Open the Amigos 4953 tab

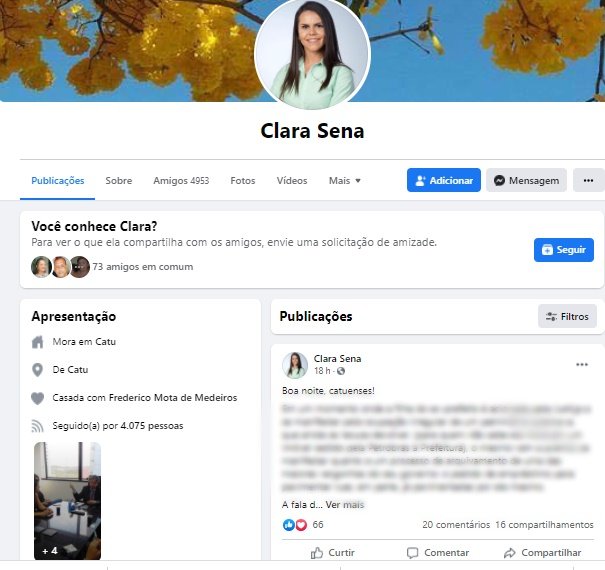181,181
